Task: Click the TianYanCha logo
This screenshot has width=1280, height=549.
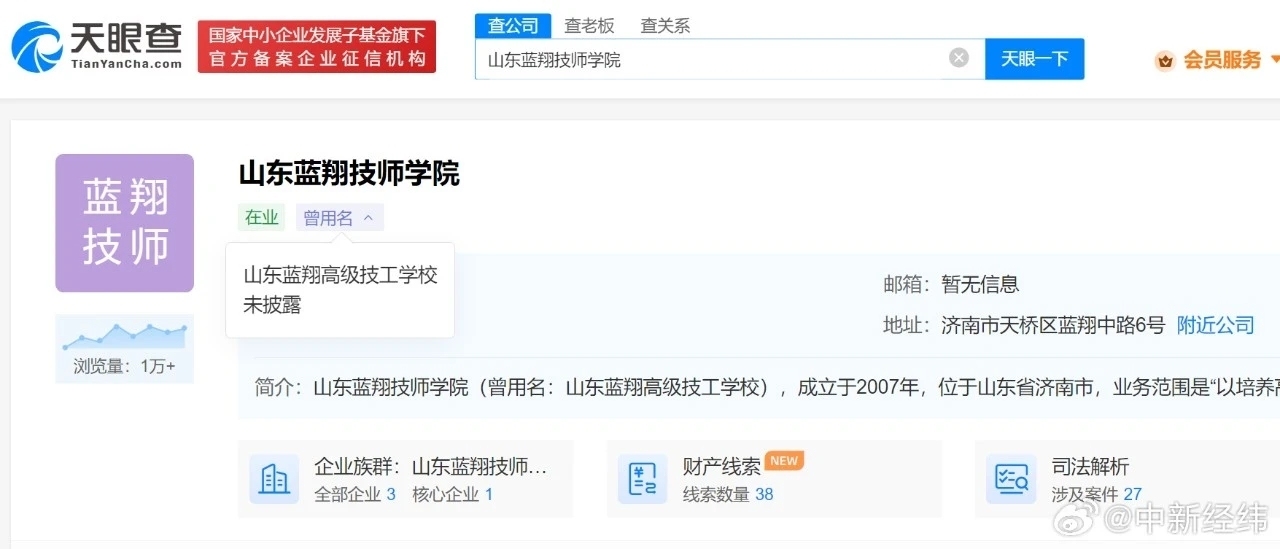Action: coord(96,46)
